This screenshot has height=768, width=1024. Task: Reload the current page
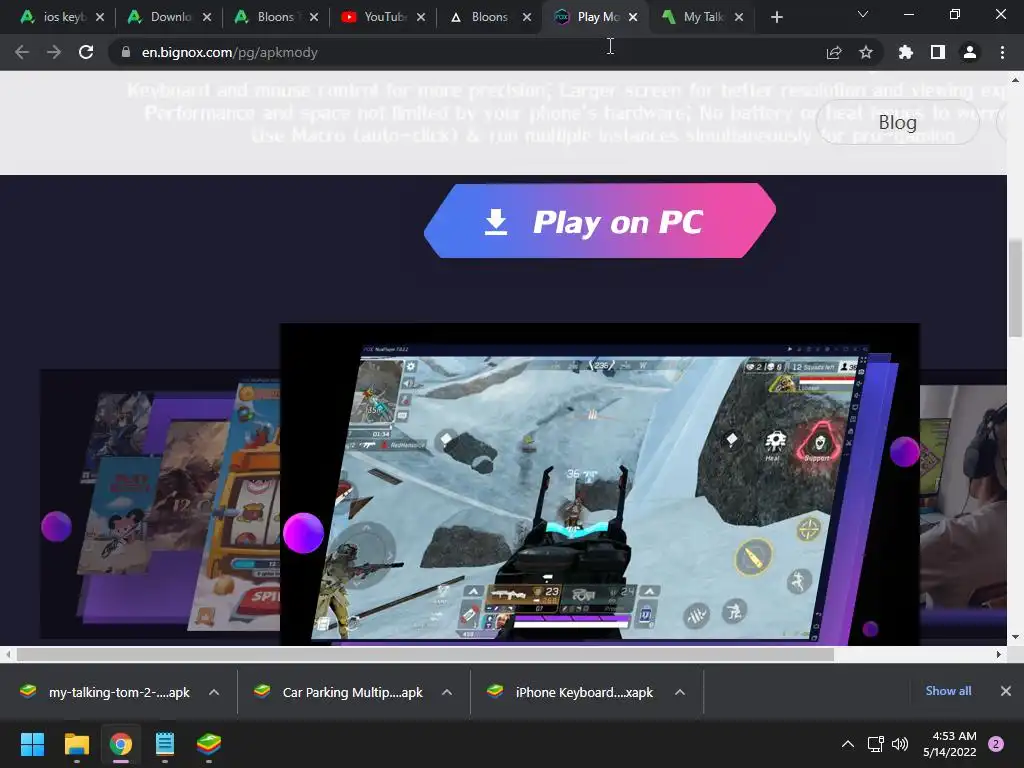point(86,52)
